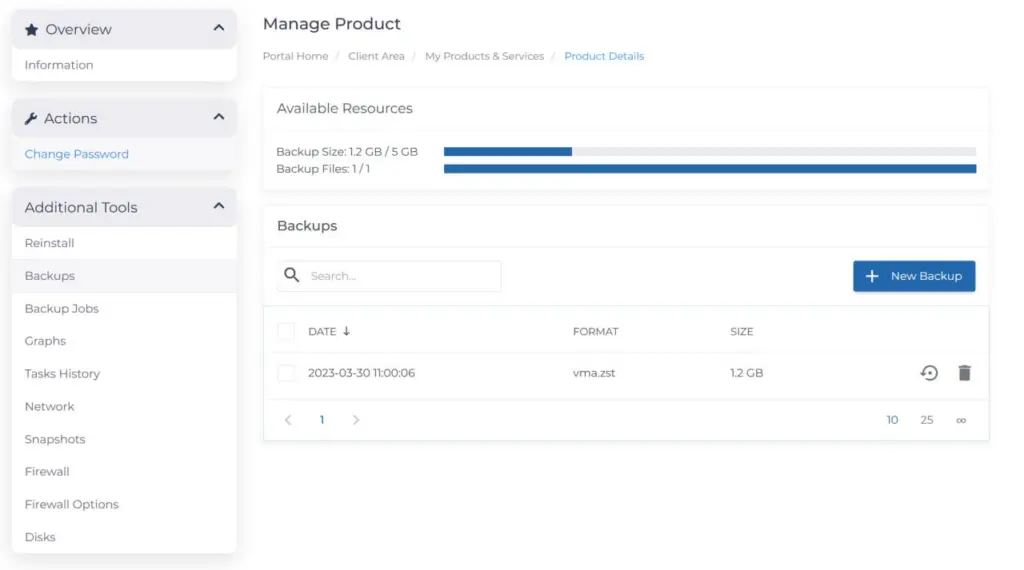Click the Backup Size progress bar
The width and height of the screenshot is (1024, 570).
tap(709, 152)
